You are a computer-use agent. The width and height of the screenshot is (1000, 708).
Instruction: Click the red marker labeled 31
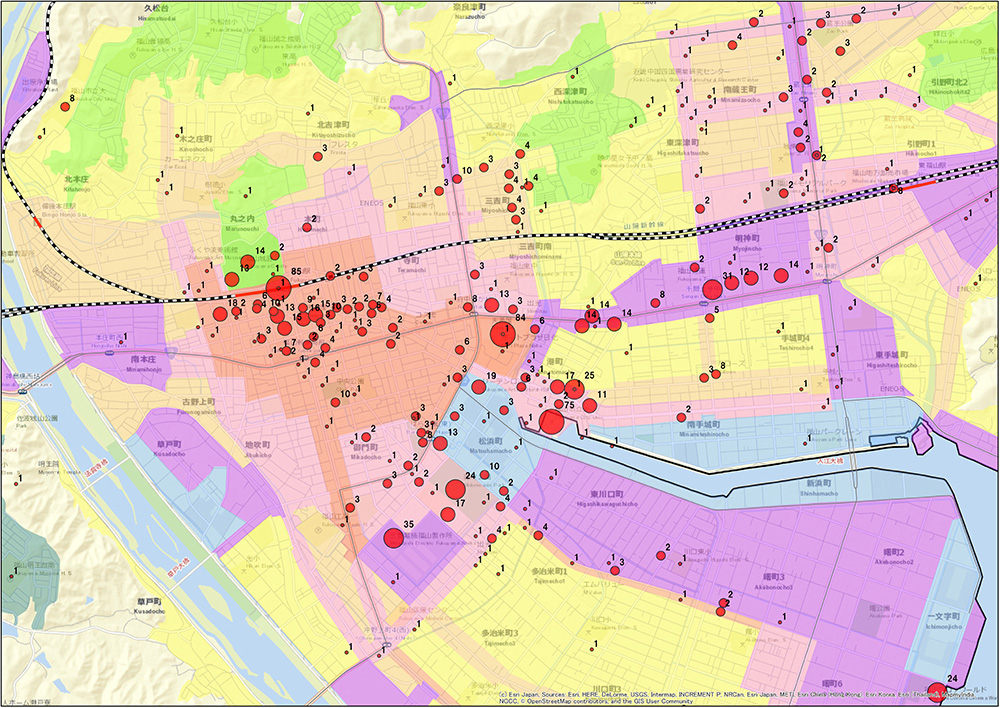[712, 290]
